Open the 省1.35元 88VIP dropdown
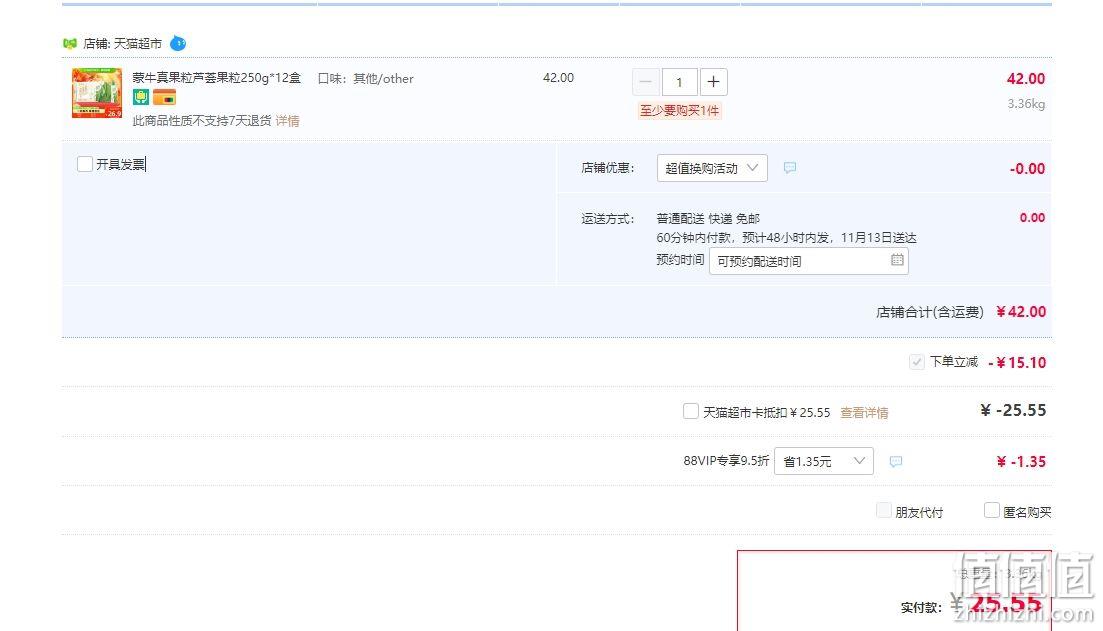 [x=824, y=461]
